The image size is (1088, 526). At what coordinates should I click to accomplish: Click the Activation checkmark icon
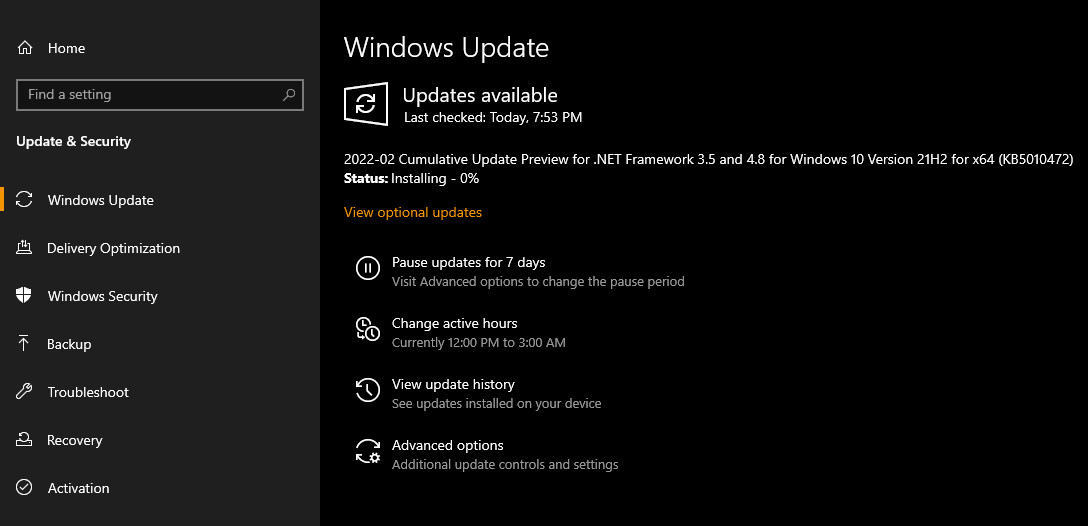click(x=25, y=488)
